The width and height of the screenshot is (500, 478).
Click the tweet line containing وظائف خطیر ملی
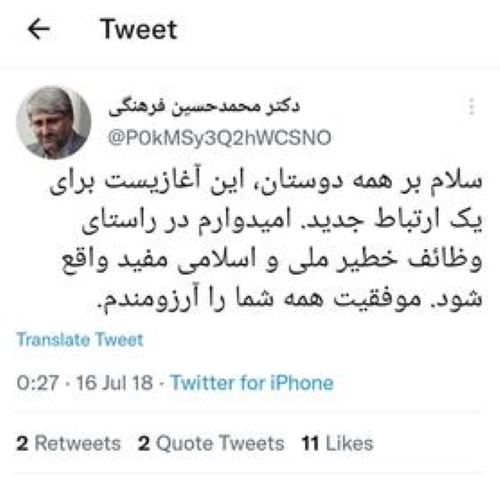coord(272,260)
